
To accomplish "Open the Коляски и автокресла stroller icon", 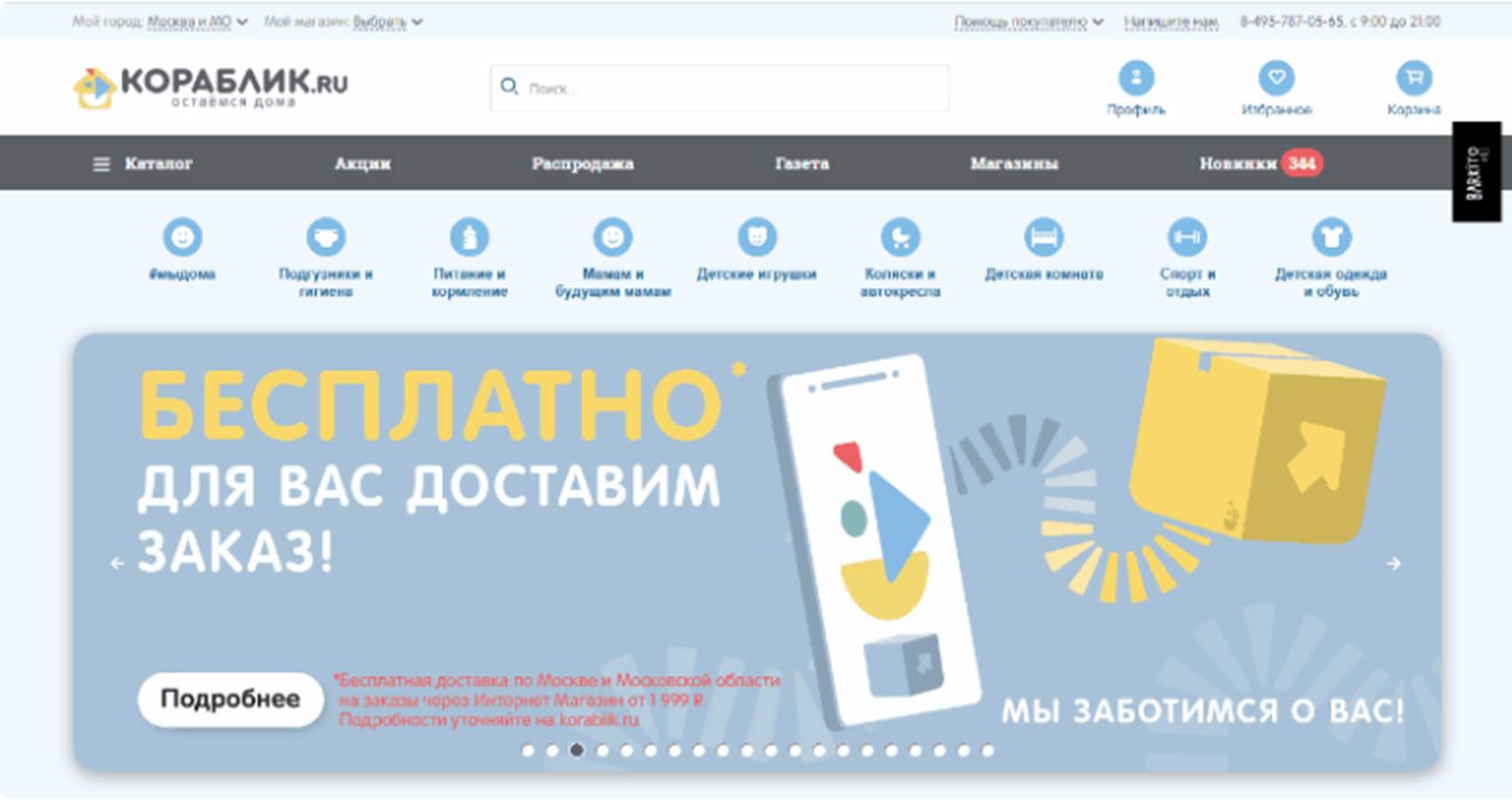I will pos(900,237).
